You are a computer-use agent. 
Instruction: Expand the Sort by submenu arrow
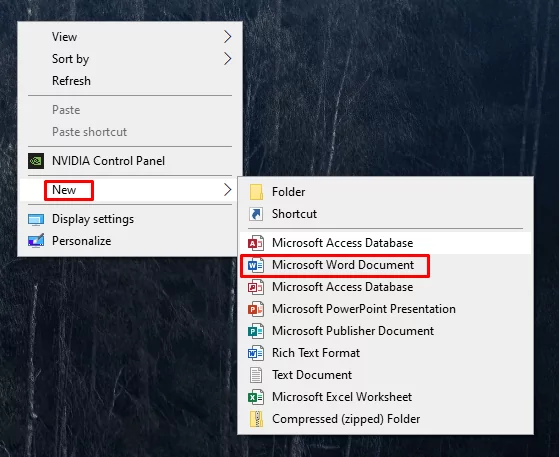point(227,59)
